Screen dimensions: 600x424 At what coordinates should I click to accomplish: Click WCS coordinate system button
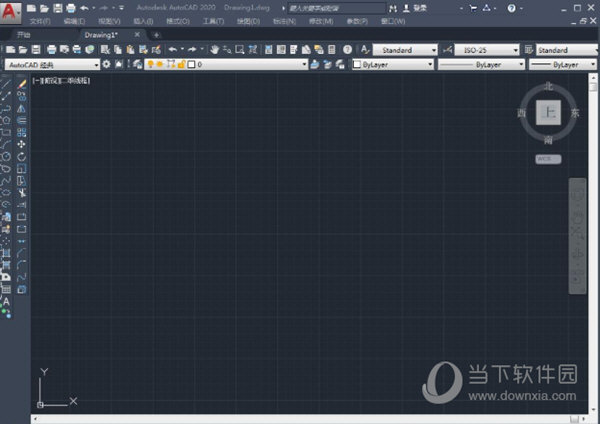548,159
